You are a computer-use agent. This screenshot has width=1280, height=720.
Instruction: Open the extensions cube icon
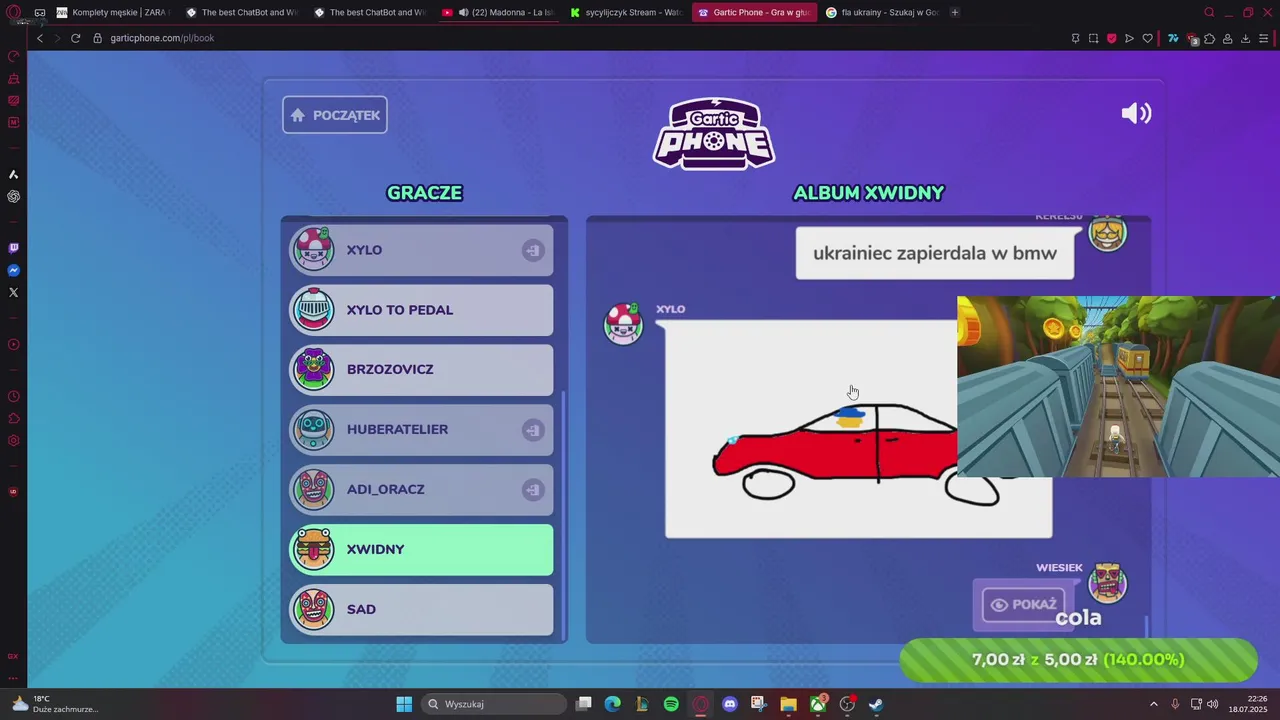point(1209,39)
